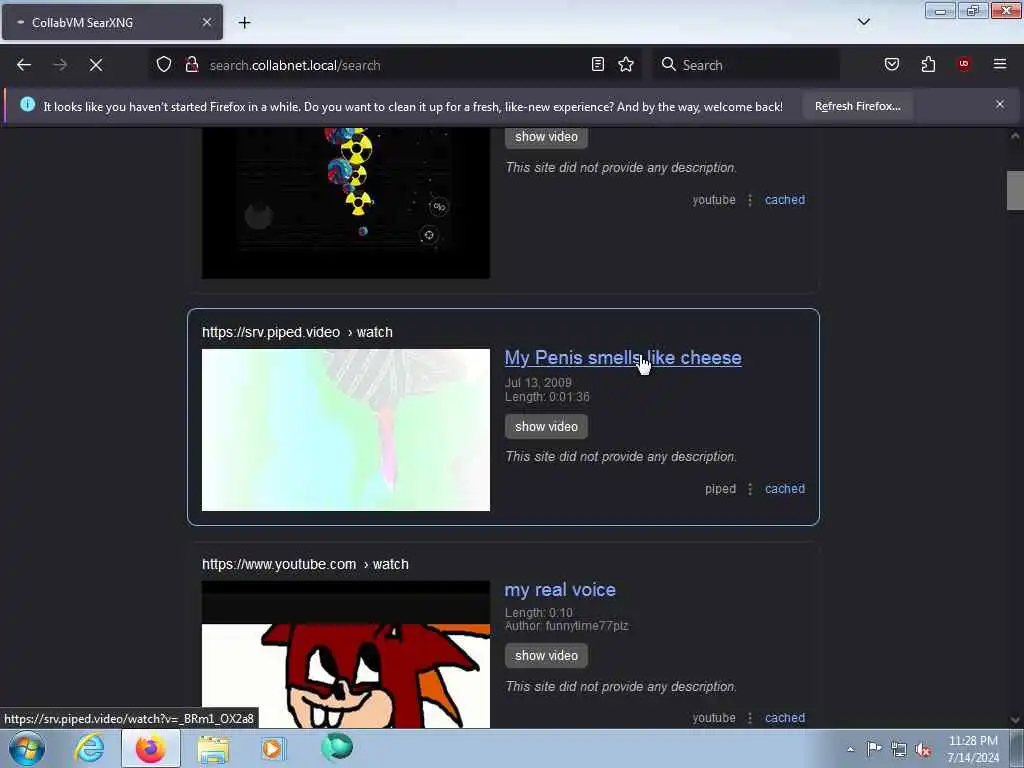Click the network tray icon

pyautogui.click(x=899, y=750)
